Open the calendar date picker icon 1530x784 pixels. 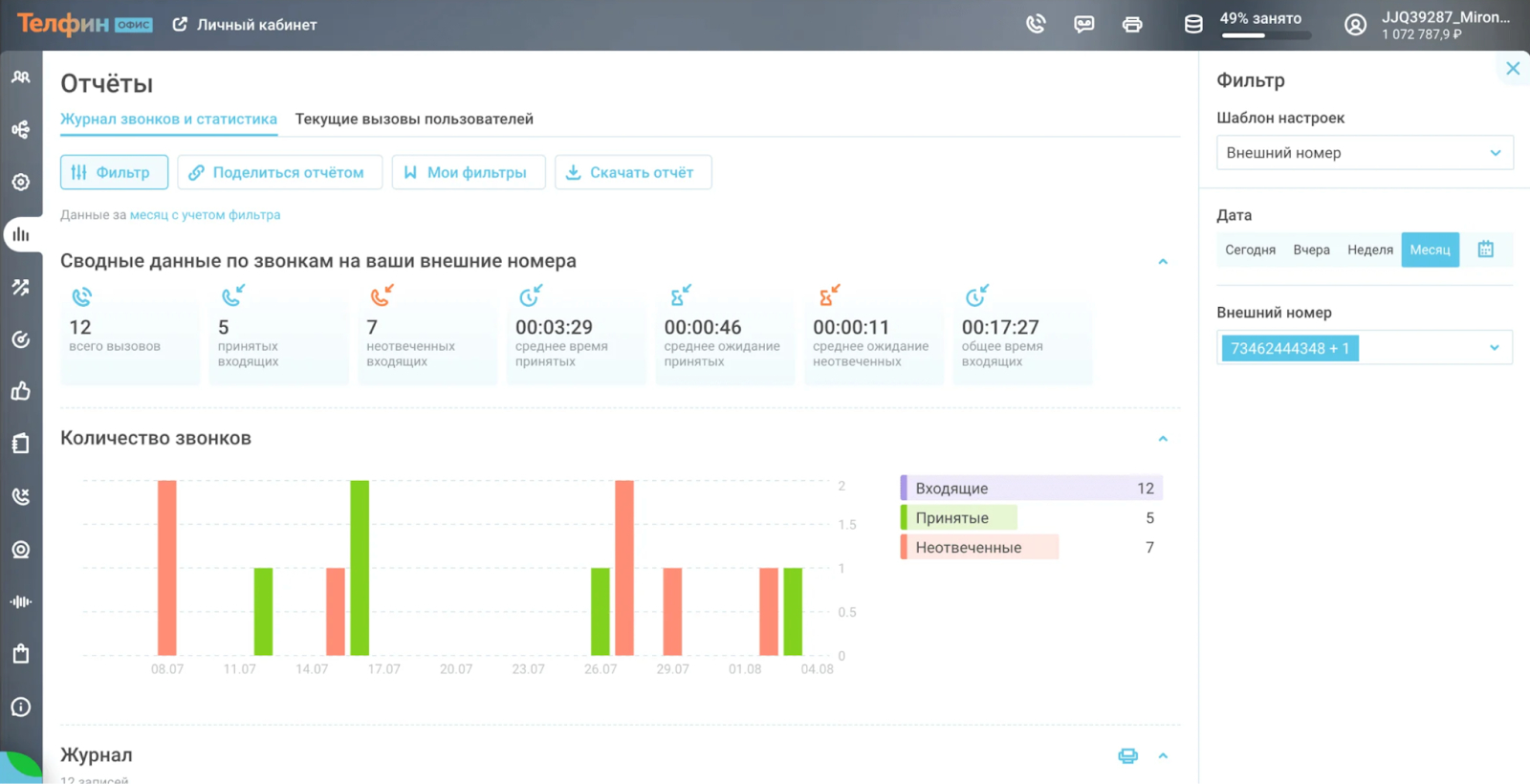coord(1485,250)
